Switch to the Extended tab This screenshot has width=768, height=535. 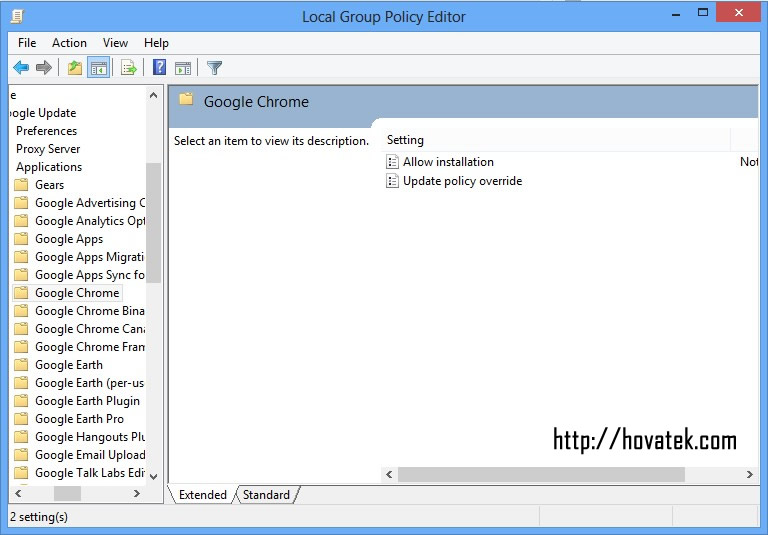pos(202,495)
